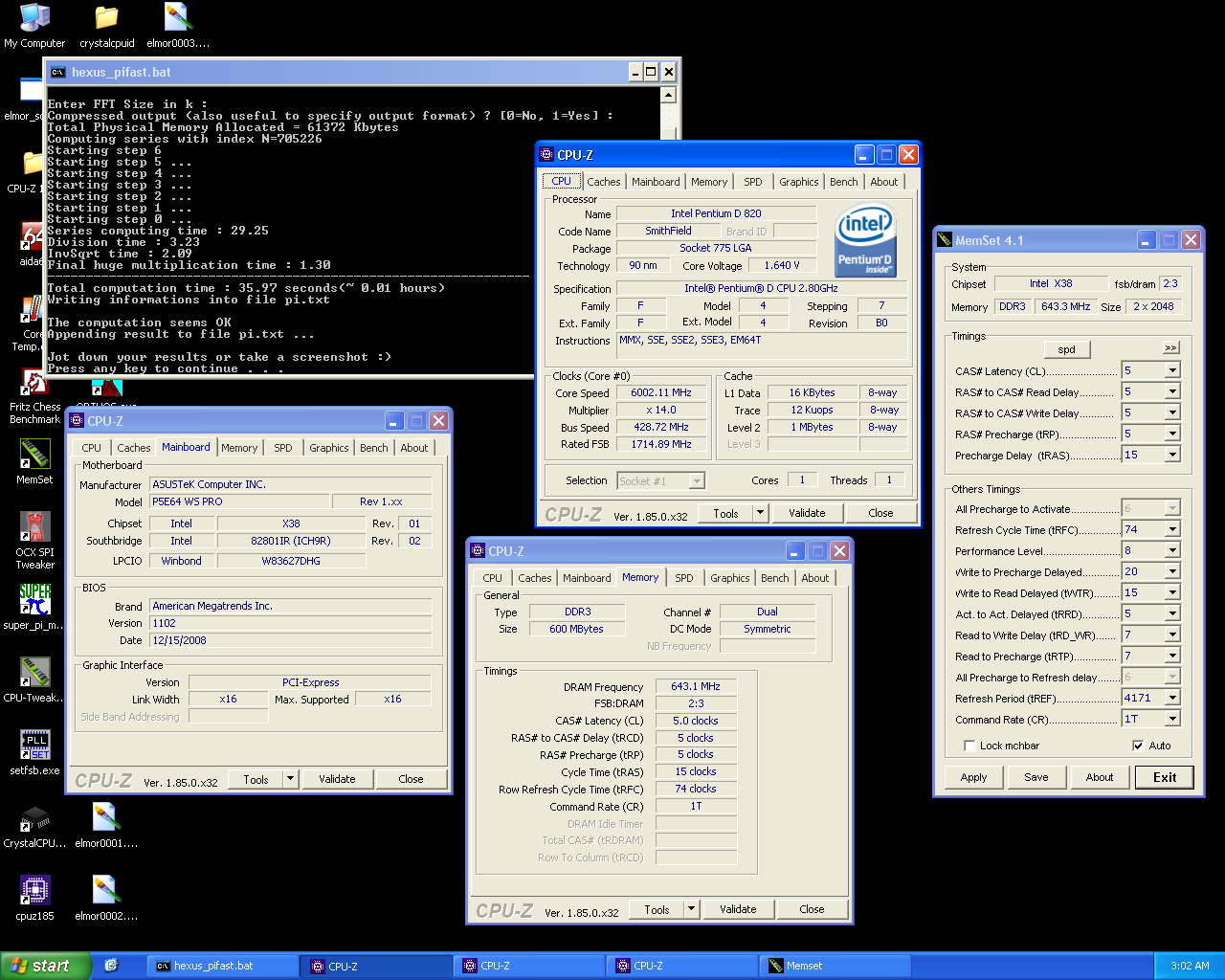The height and width of the screenshot is (980, 1225).
Task: Click the DRAM Frequency 643.1 MHz field
Action: coord(696,686)
